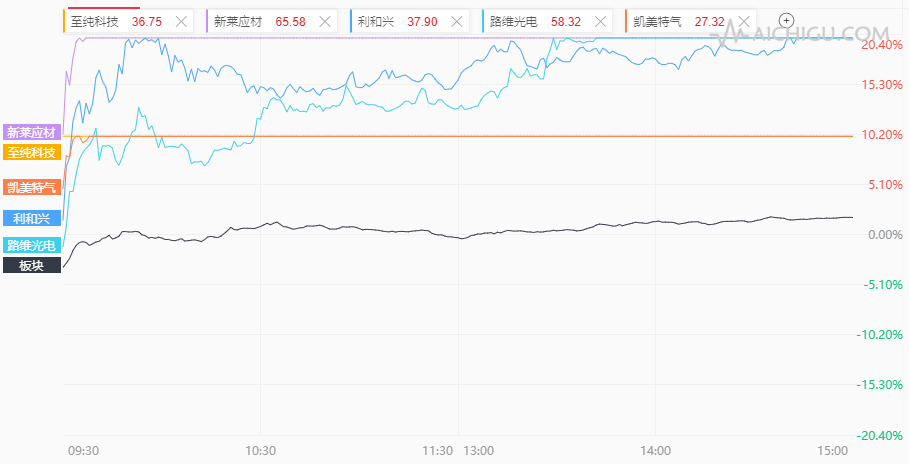Toggle the blue 利和兴 legend tag

[x=32, y=217]
